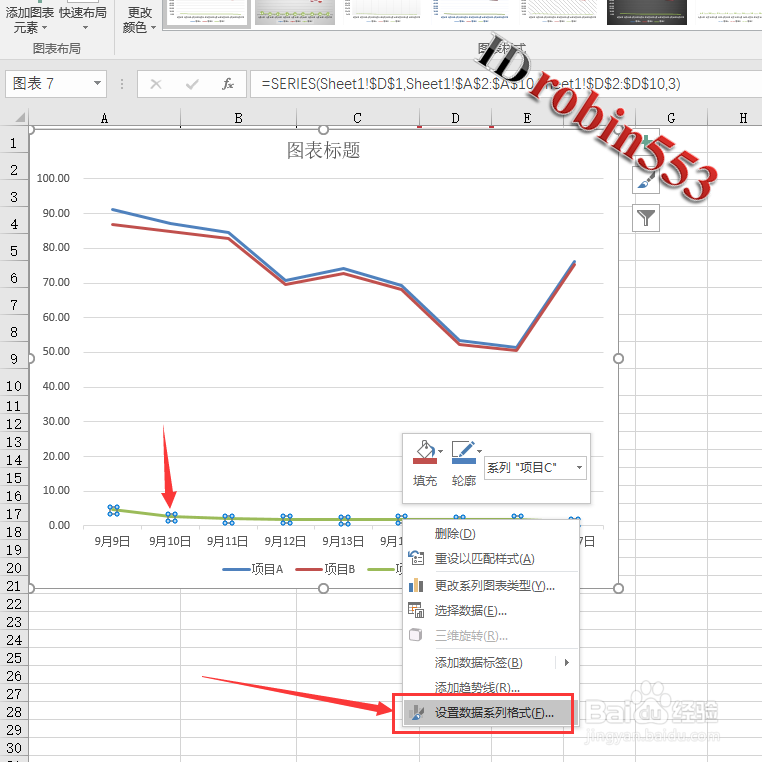762x762 pixels.
Task: Click the 项目B legend entry
Action: pos(325,569)
